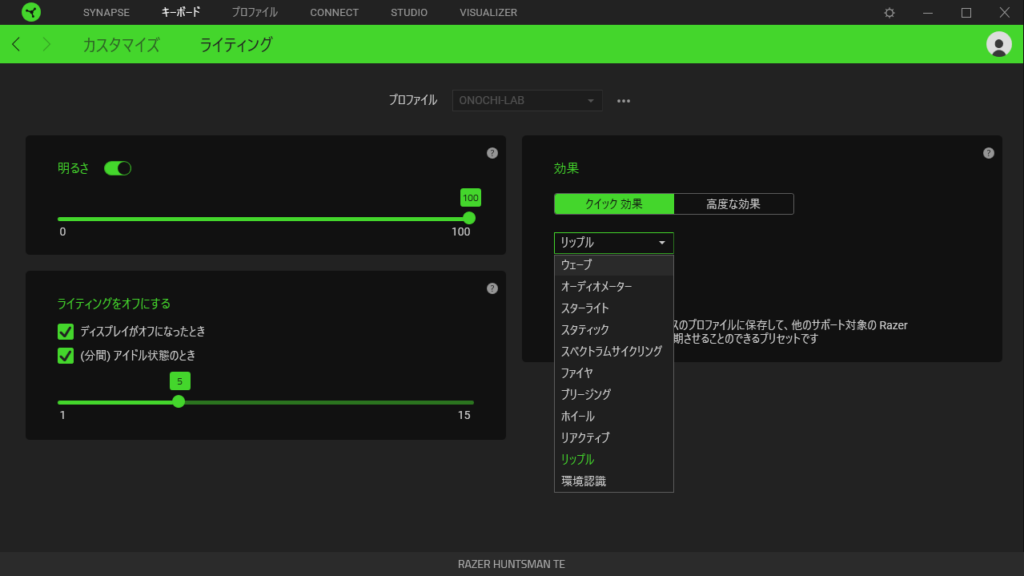1024x576 pixels.
Task: Choose ホイール effect option
Action: click(614, 416)
